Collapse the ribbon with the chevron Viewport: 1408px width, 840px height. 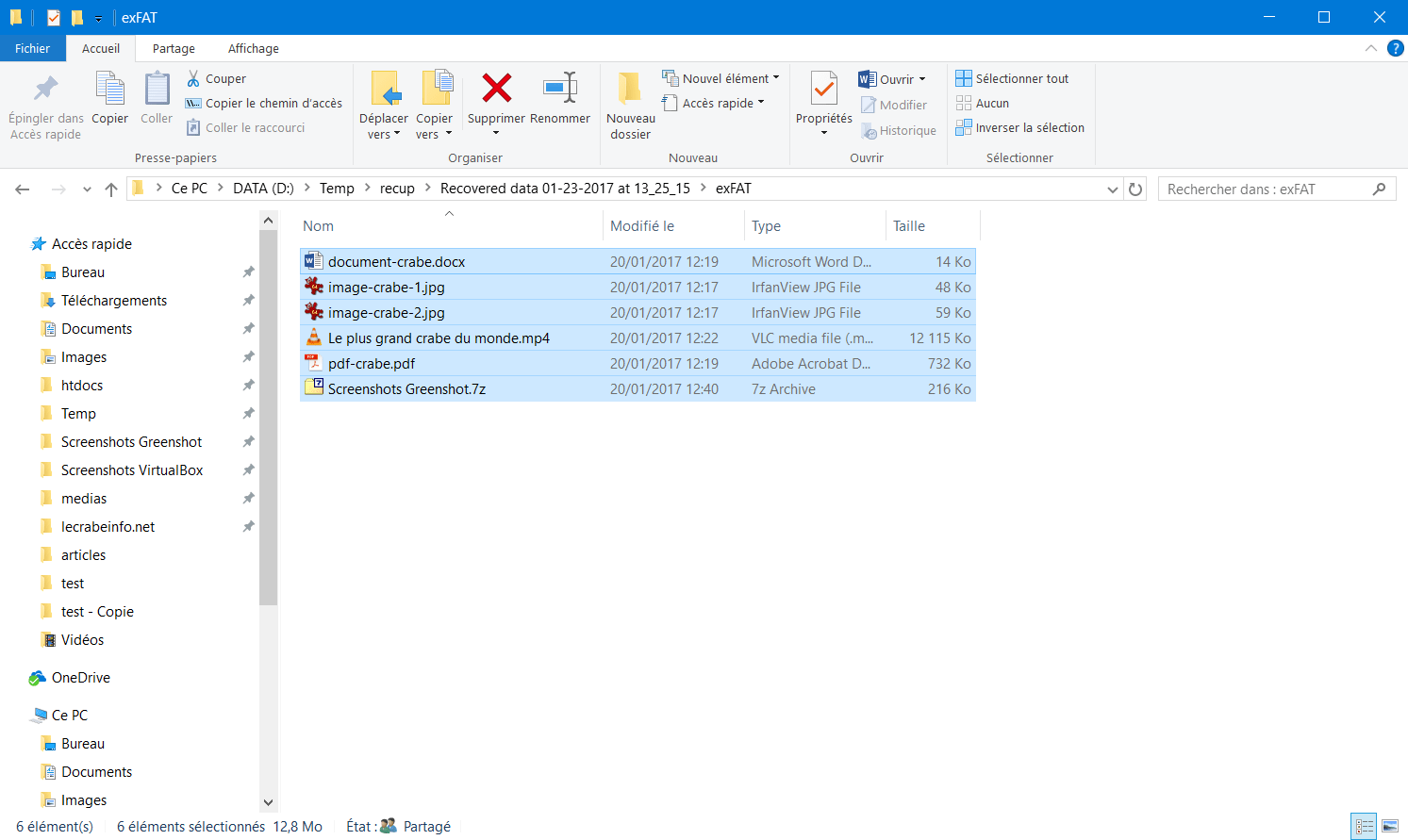point(1371,49)
